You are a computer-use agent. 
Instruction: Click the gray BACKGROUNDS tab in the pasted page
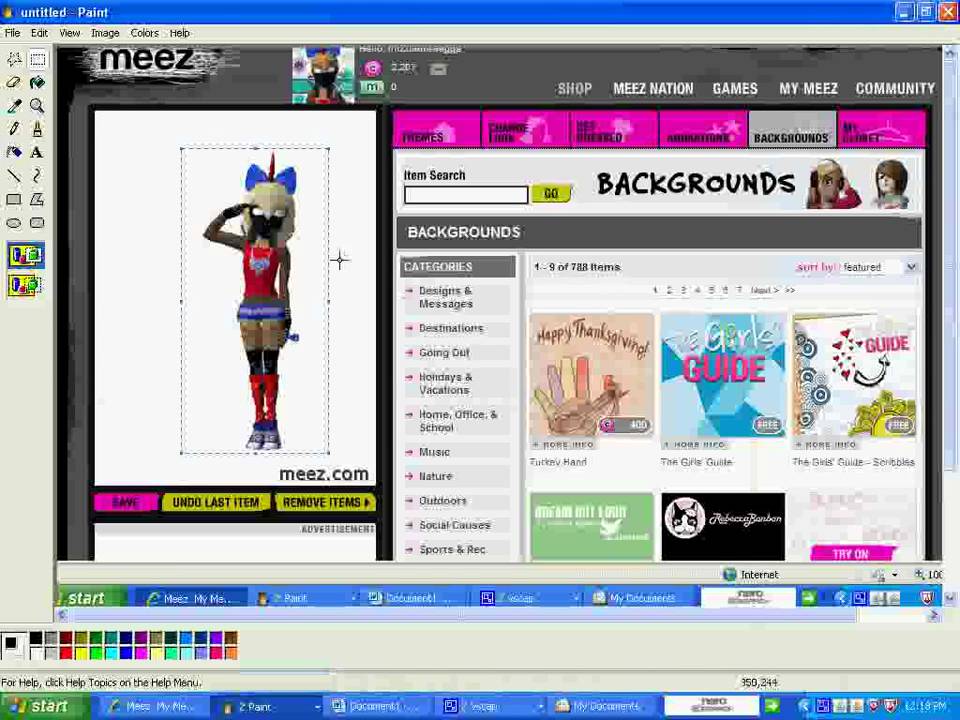pyautogui.click(x=792, y=129)
